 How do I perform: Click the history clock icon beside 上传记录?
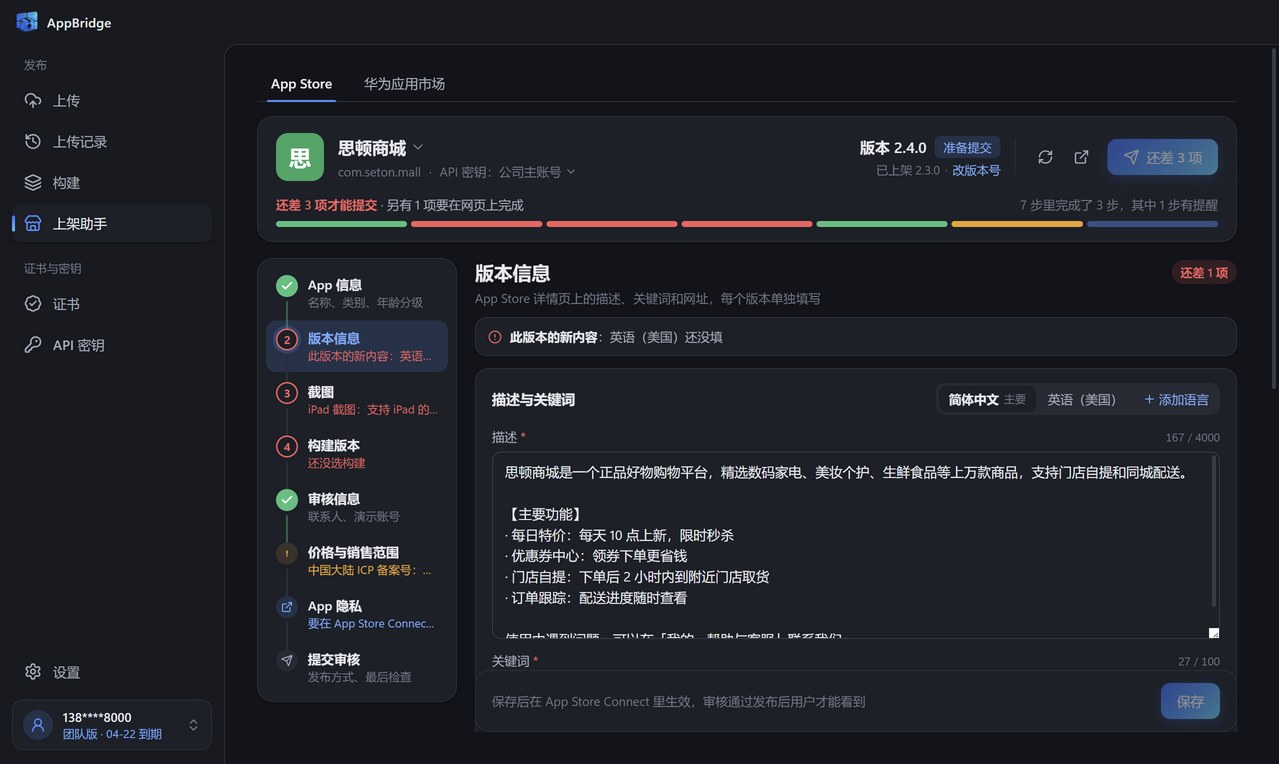(33, 142)
